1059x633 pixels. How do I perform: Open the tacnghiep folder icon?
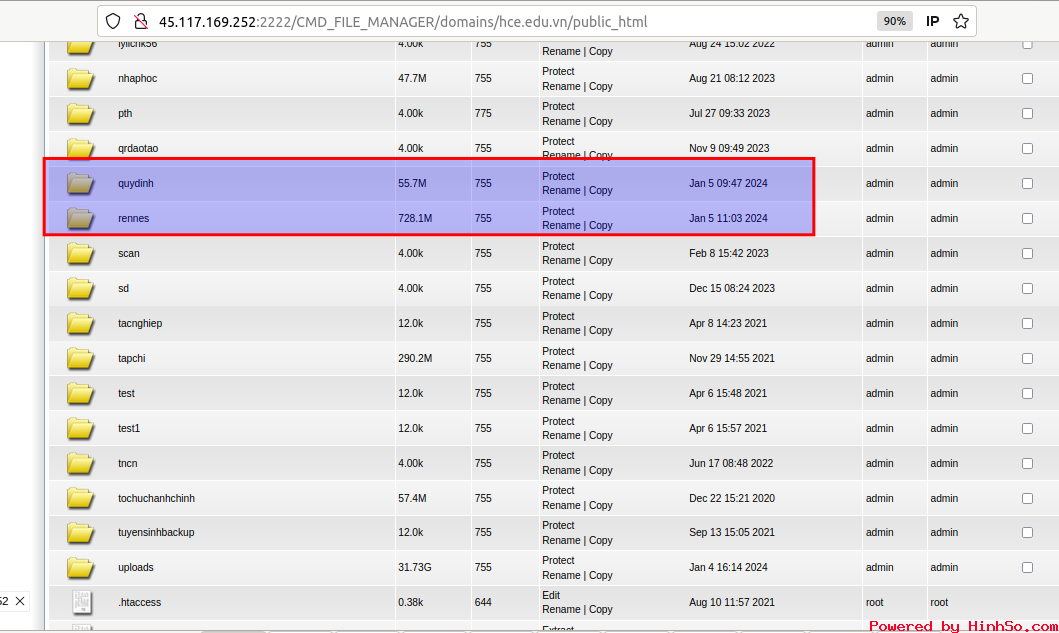[x=80, y=324]
